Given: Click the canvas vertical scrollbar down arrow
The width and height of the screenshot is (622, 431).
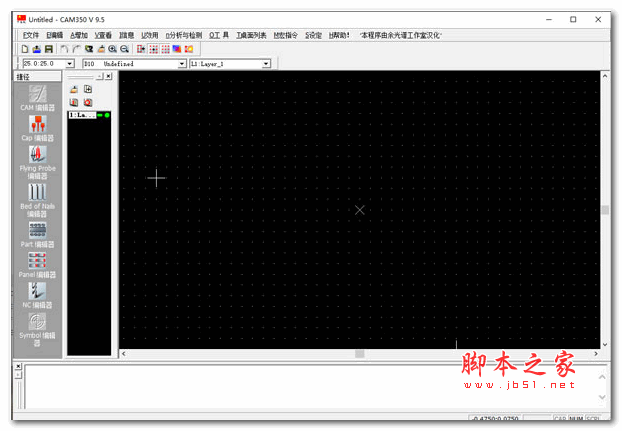Looking at the screenshot, I should tap(605, 345).
